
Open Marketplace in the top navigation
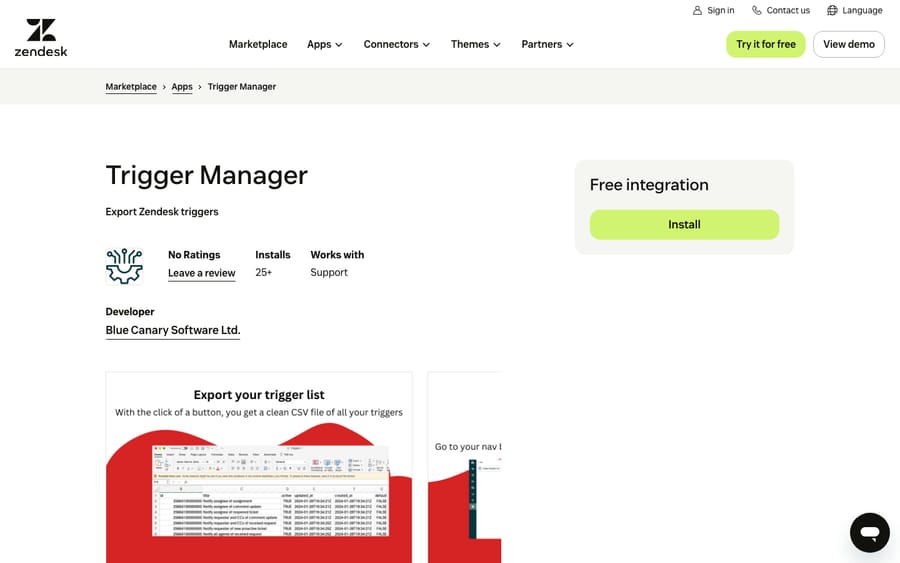258,44
